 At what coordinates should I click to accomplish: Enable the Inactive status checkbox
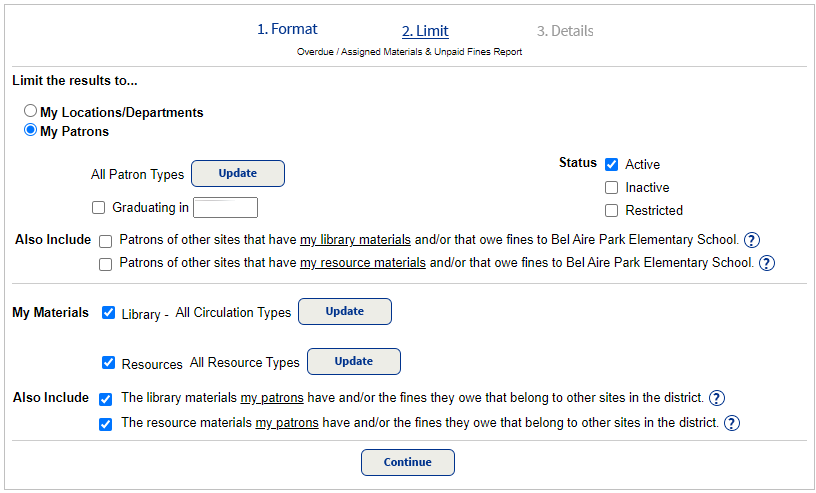[612, 188]
